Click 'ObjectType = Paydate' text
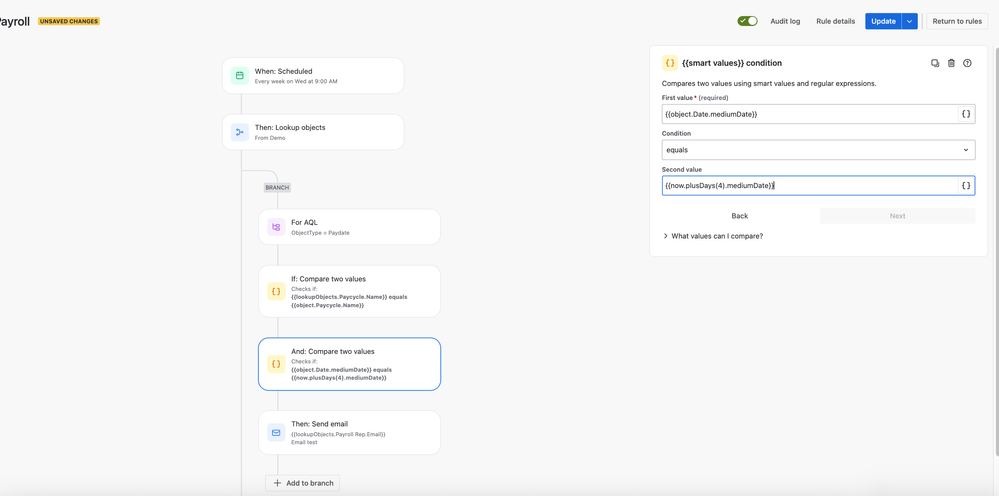 [x=320, y=233]
